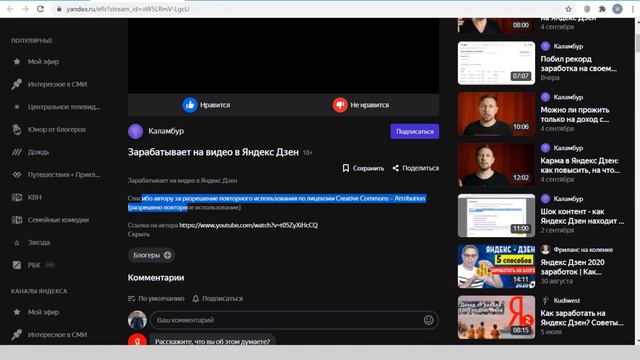Click the red Dislike thumbs-down icon
640x360 pixels.
pyautogui.click(x=340, y=105)
